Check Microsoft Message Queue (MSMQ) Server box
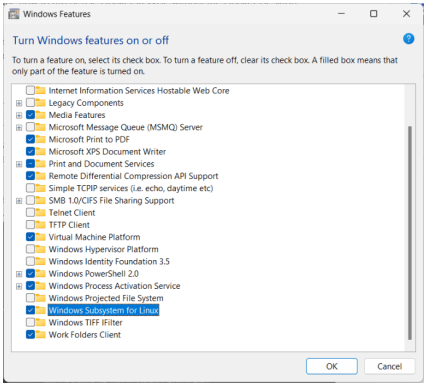 [30, 127]
